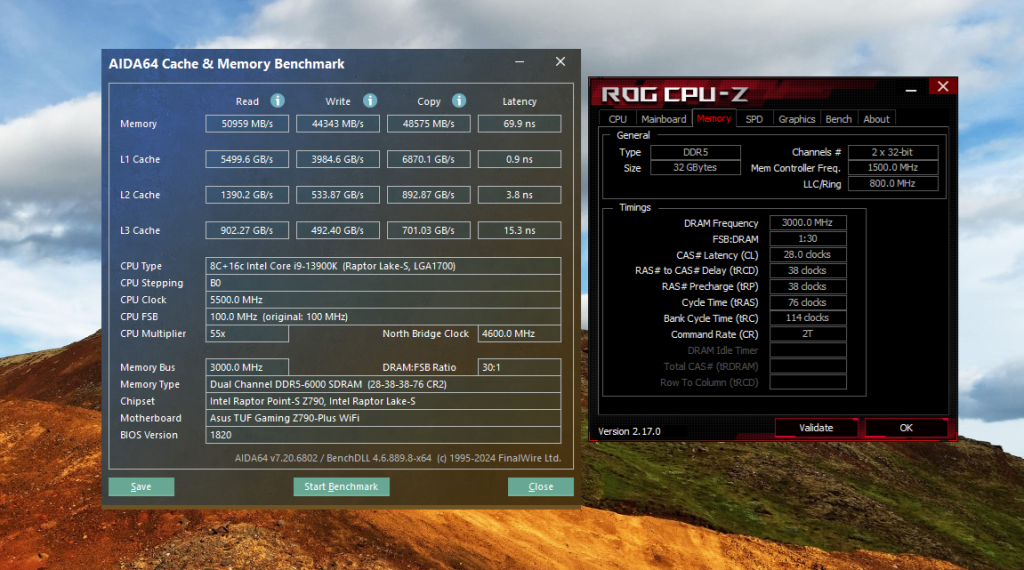
Task: Minimize the AIDA64 benchmark window
Action: tap(518, 62)
